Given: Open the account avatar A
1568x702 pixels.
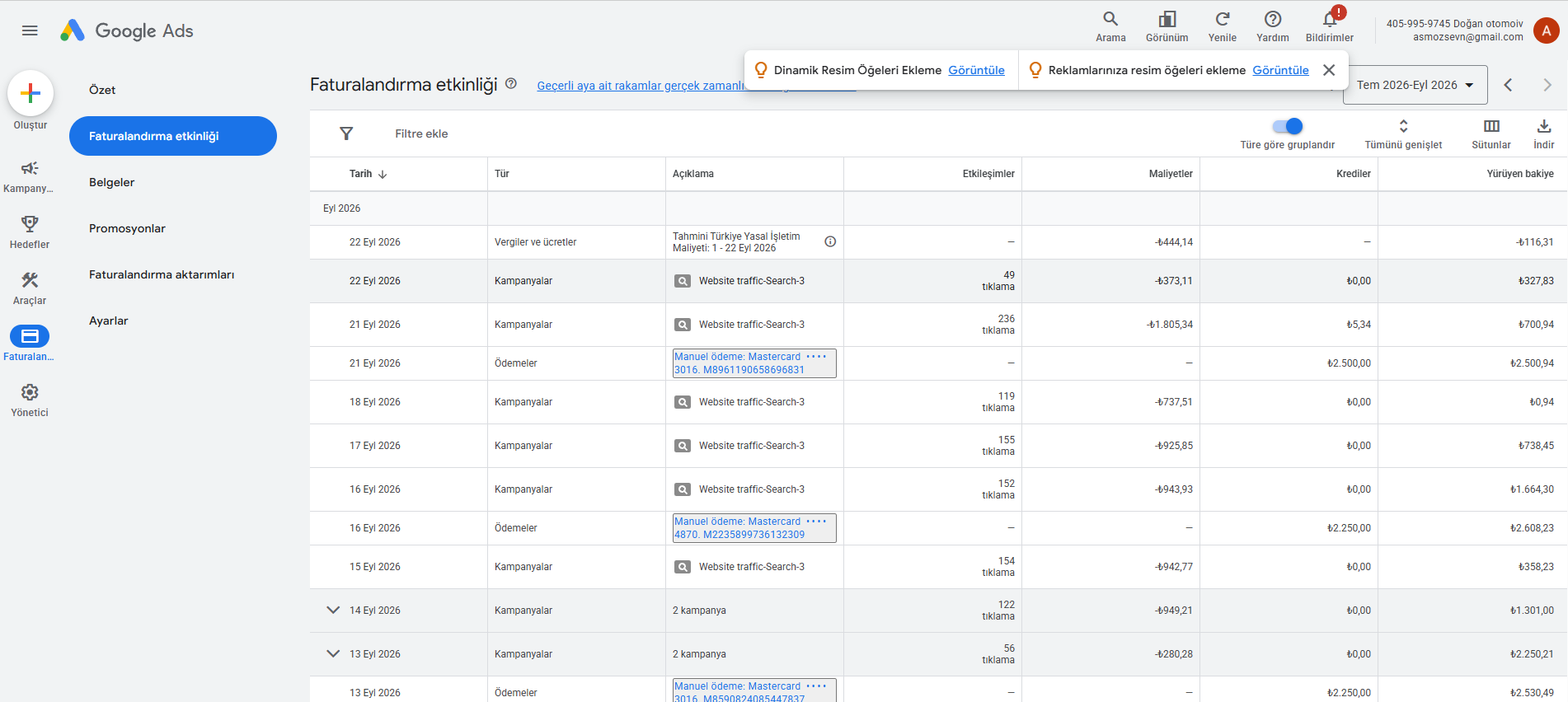Looking at the screenshot, I should click(x=1546, y=30).
